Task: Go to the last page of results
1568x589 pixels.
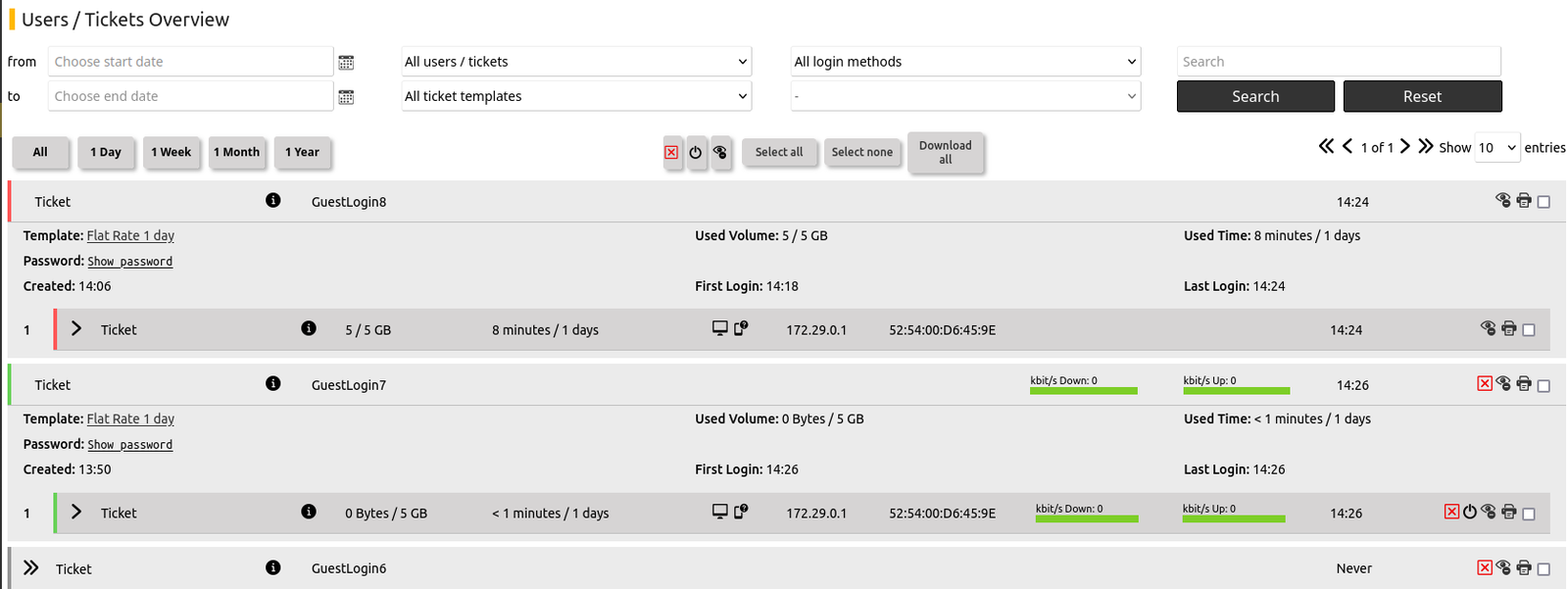Action: coord(1426,147)
